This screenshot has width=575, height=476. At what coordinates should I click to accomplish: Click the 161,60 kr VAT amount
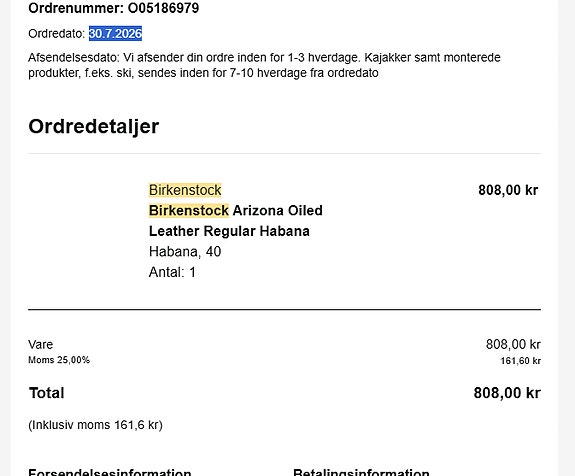[x=521, y=361]
